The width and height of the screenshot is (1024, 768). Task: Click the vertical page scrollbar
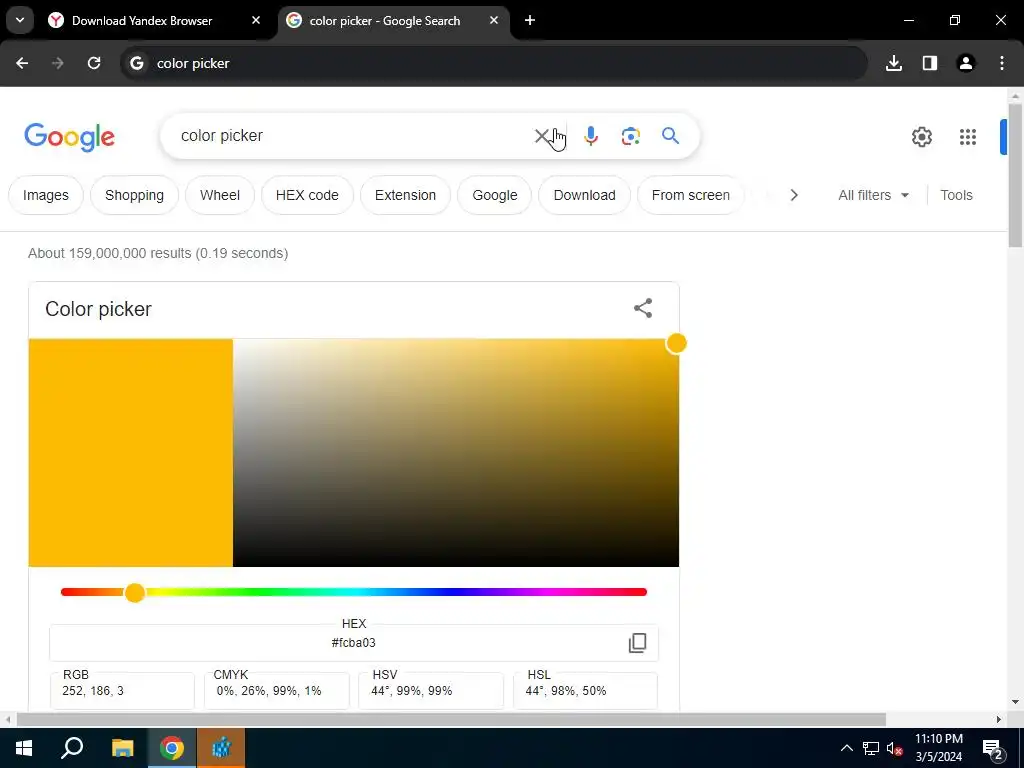coord(1015,176)
